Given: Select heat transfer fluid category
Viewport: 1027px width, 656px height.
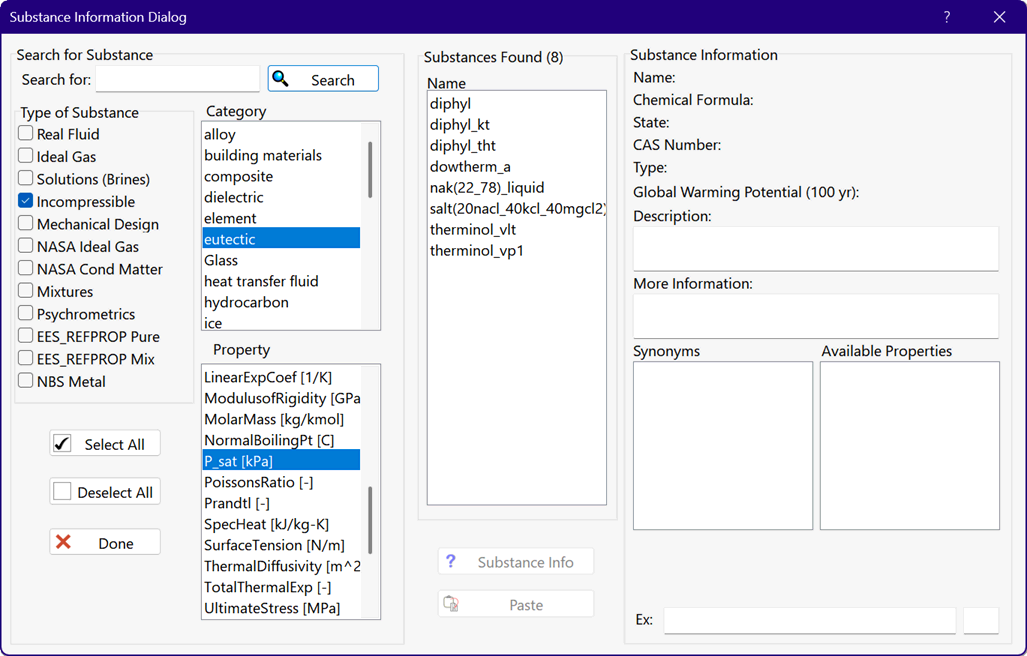Looking at the screenshot, I should coord(260,281).
